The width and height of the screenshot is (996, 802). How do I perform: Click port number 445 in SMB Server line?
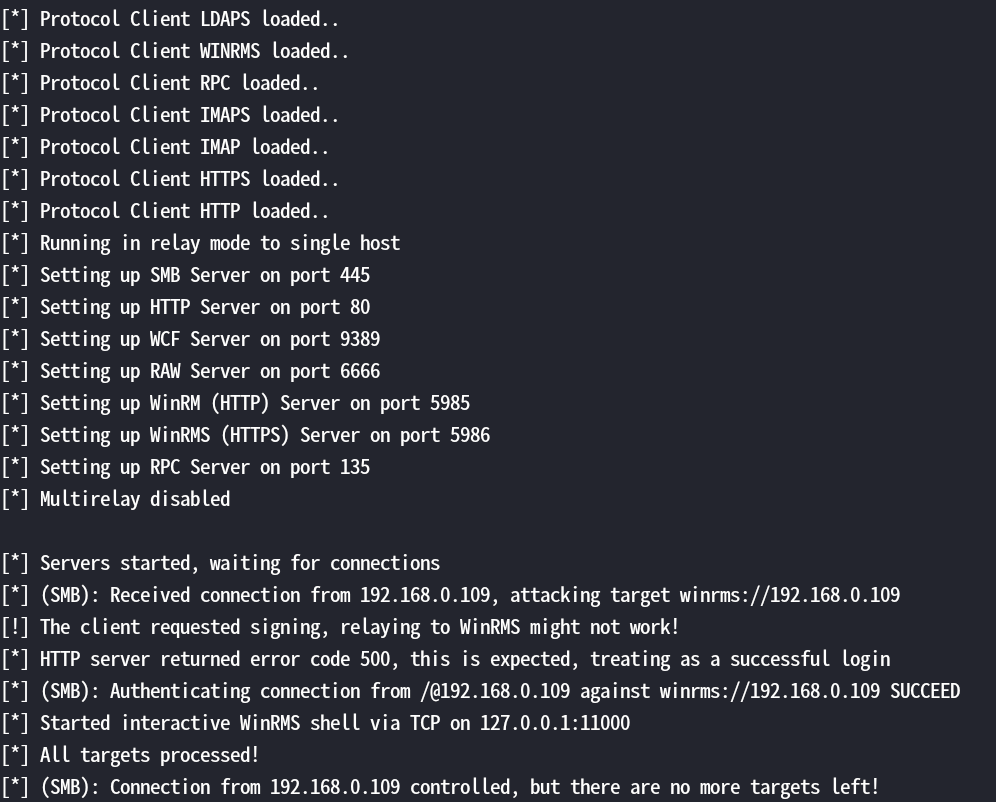pos(355,275)
